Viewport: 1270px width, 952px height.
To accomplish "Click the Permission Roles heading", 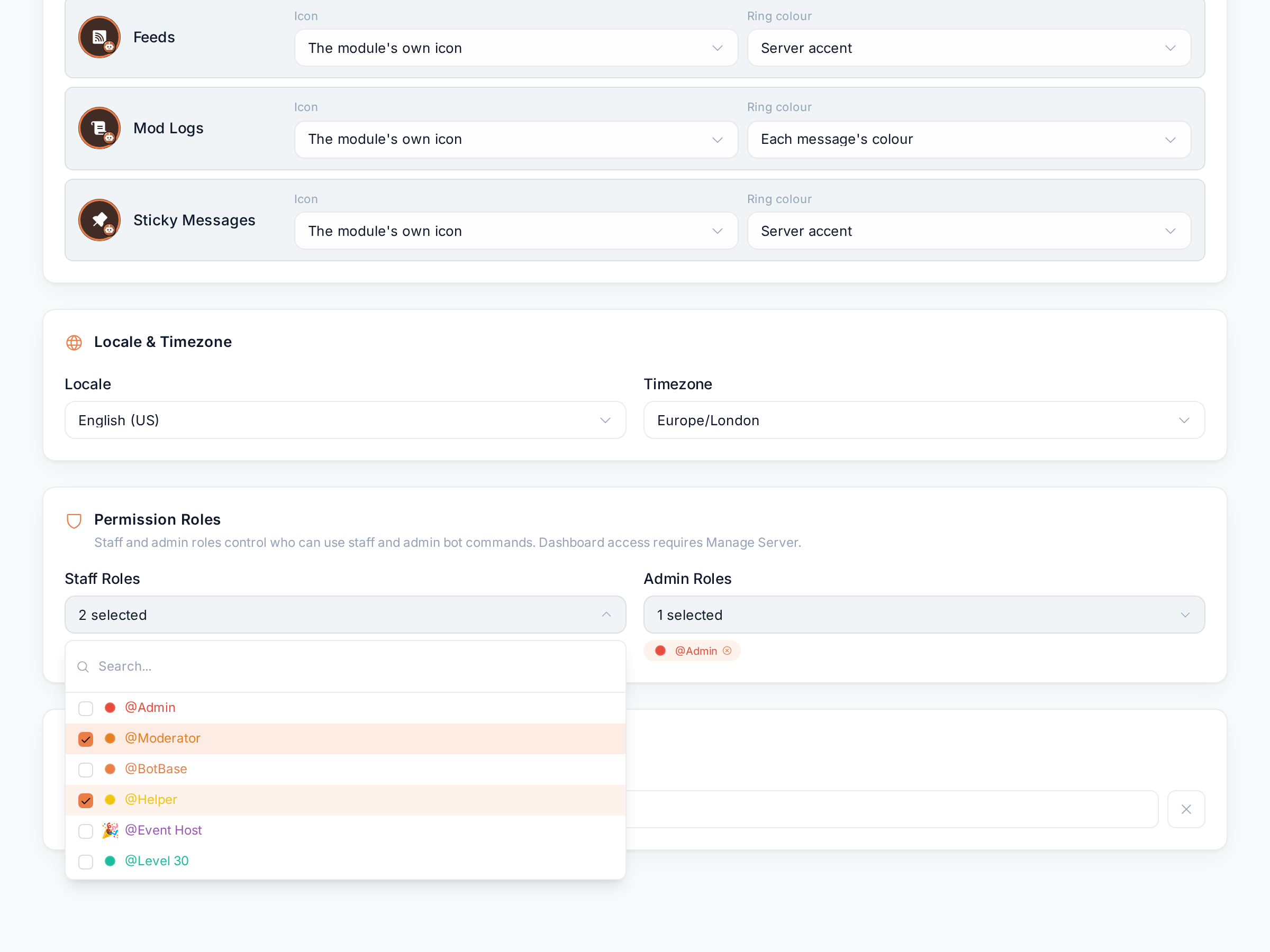I will pyautogui.click(x=157, y=519).
